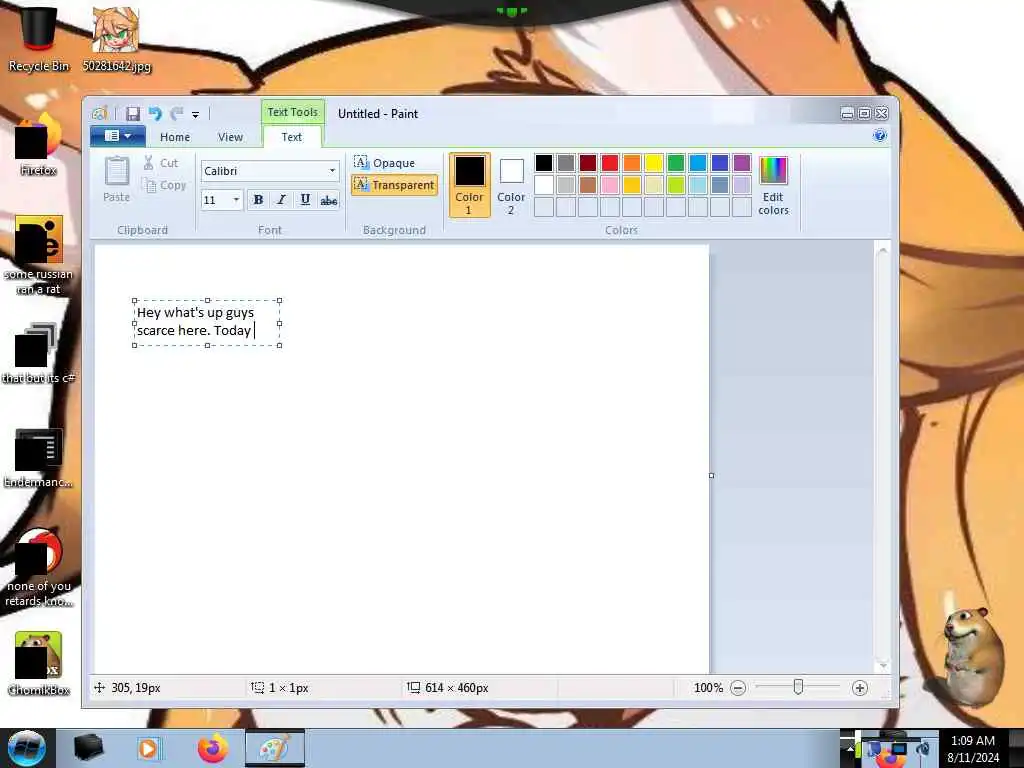
Task: Open Firefox from the taskbar
Action: [x=213, y=748]
